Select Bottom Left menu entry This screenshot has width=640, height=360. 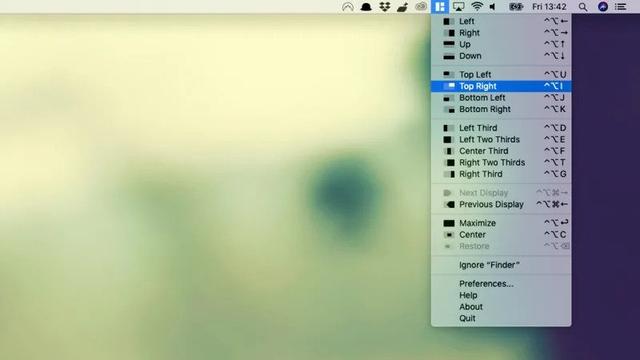point(501,98)
